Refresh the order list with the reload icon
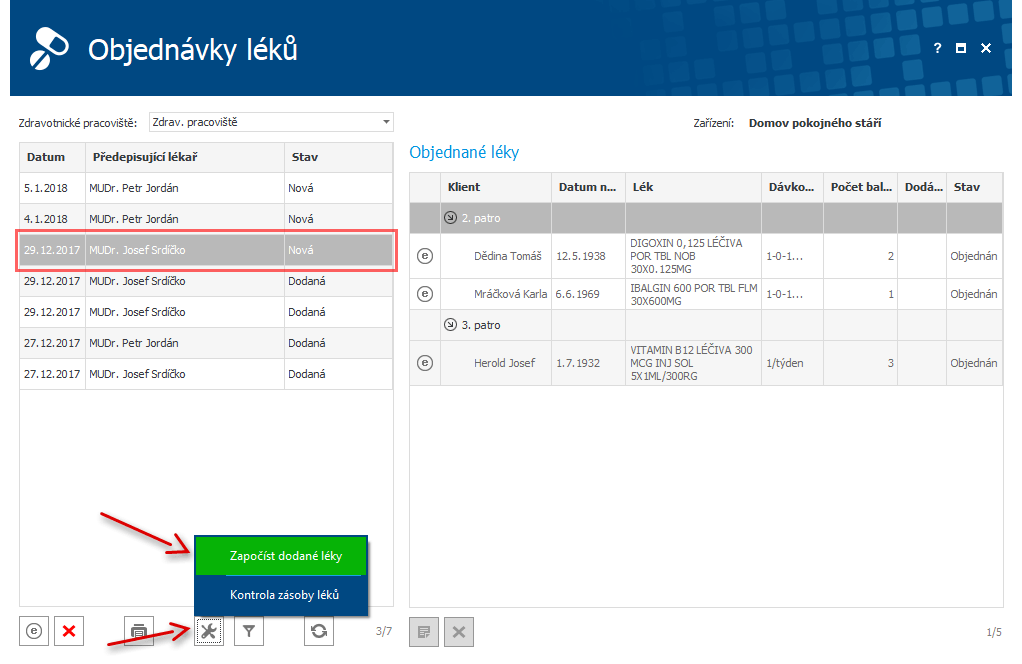The height and width of the screenshot is (664, 1022). (x=319, y=631)
